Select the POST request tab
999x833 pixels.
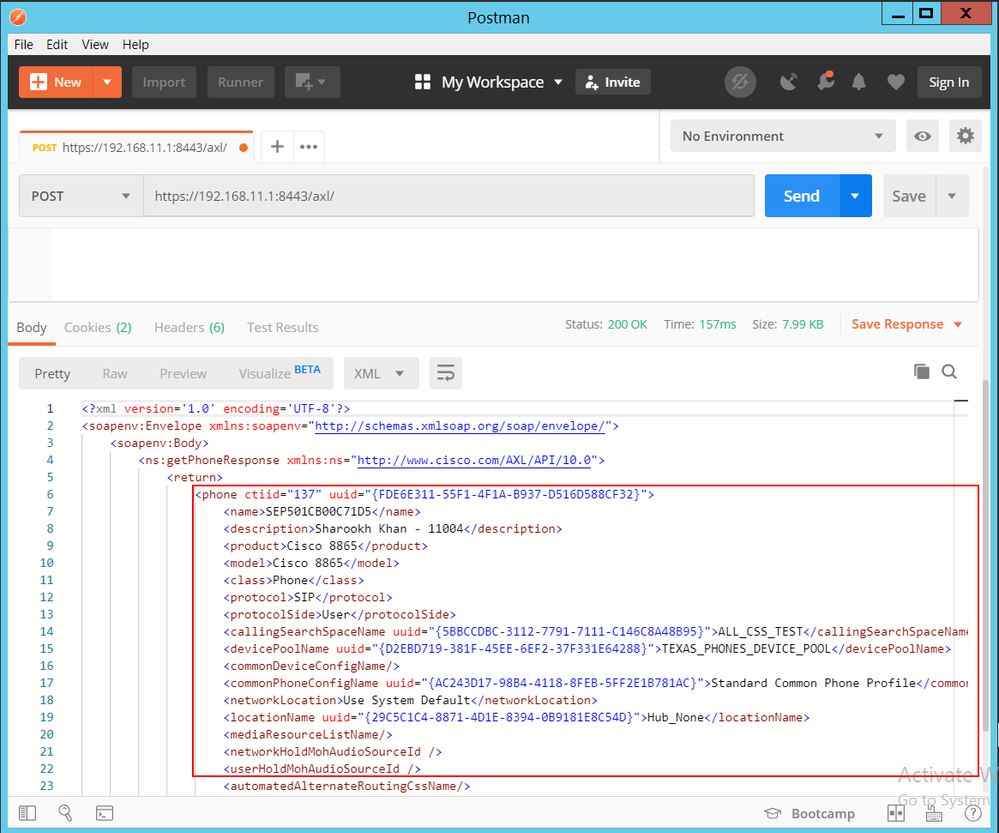tap(136, 147)
